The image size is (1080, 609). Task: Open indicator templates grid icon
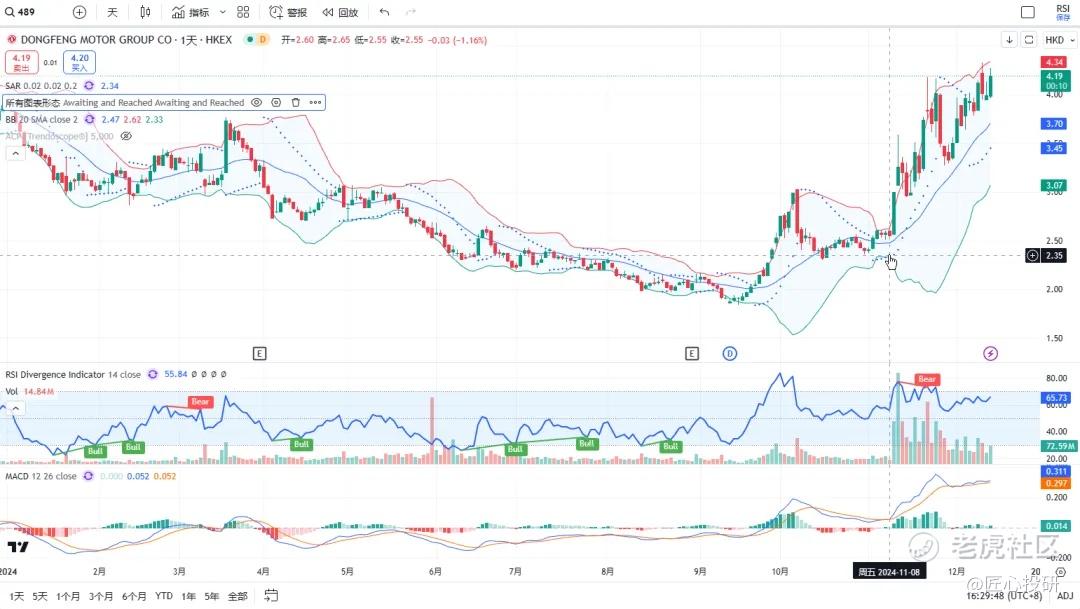click(x=243, y=12)
